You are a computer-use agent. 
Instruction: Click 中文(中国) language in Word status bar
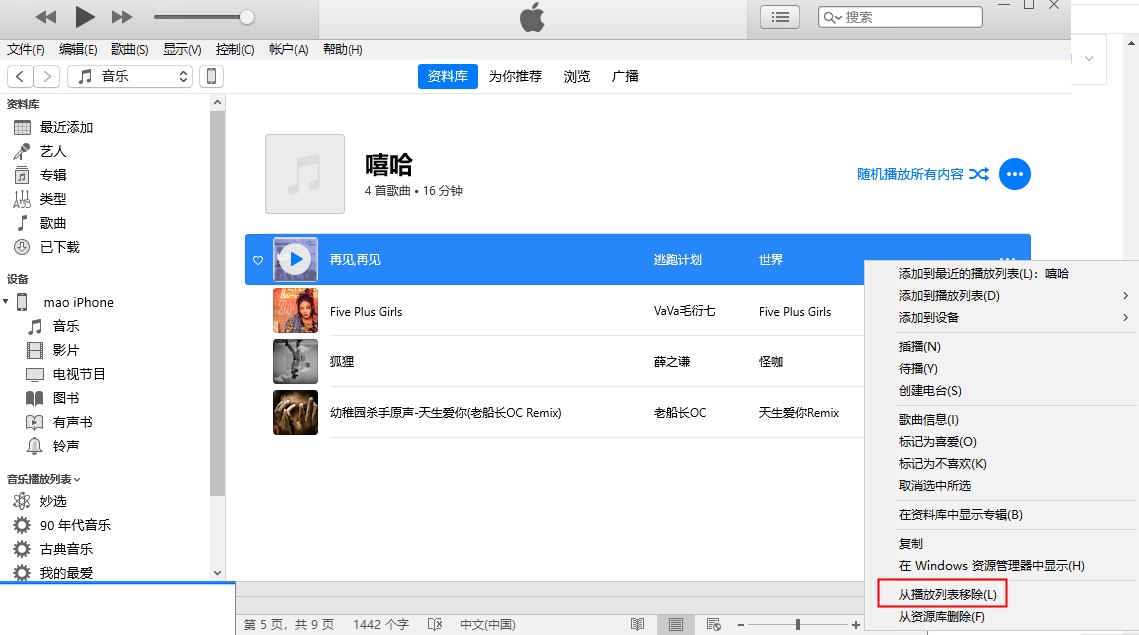tap(487, 625)
